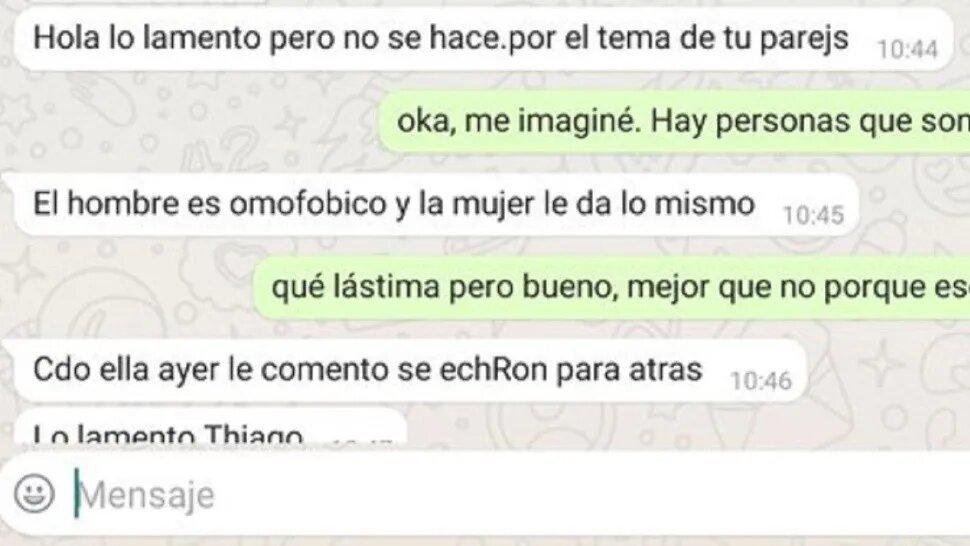The height and width of the screenshot is (546, 970).
Task: Click the 10:44 timestamp on first message
Action: 908,49
